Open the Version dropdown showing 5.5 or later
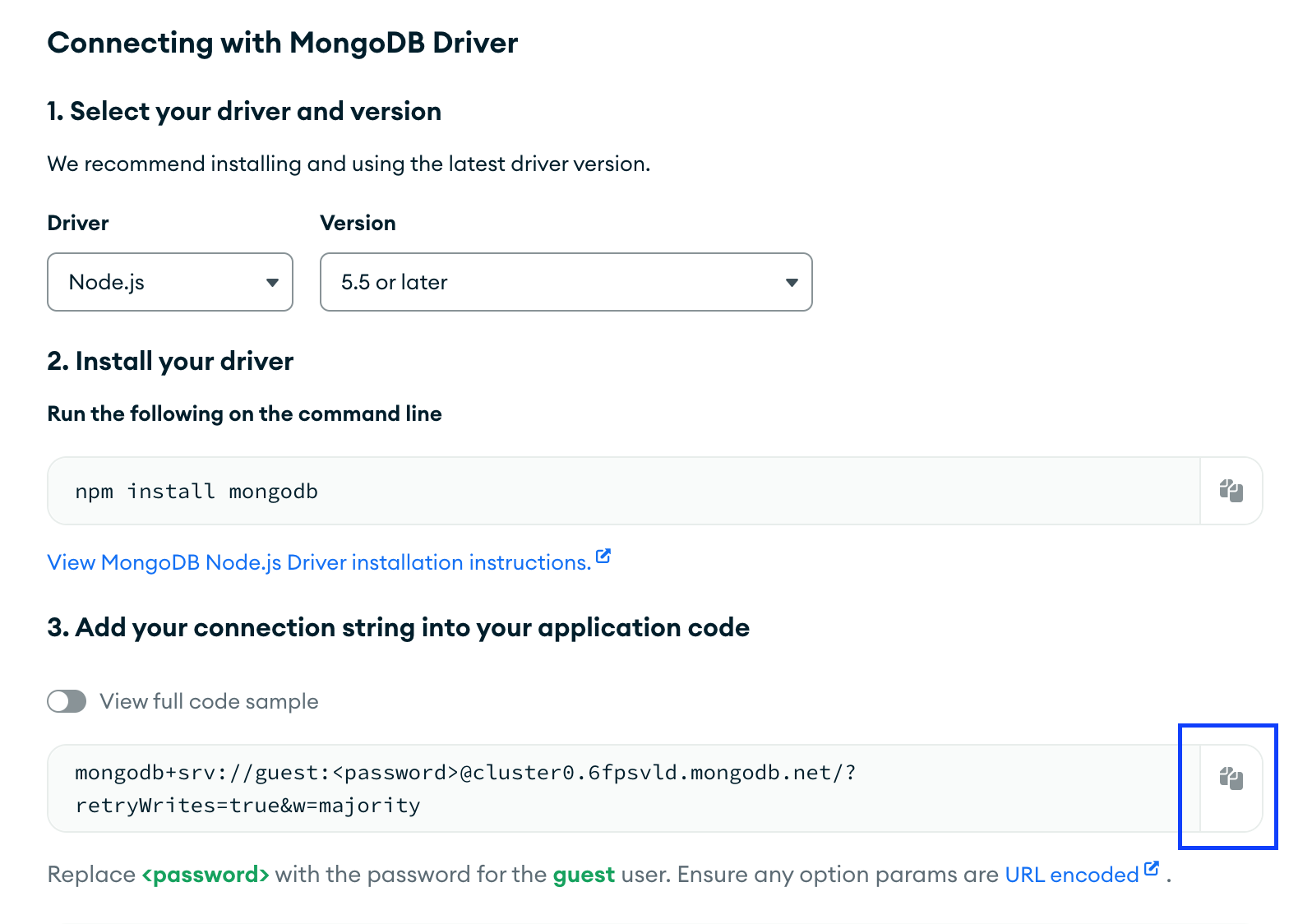The image size is (1312, 924). 566,282
